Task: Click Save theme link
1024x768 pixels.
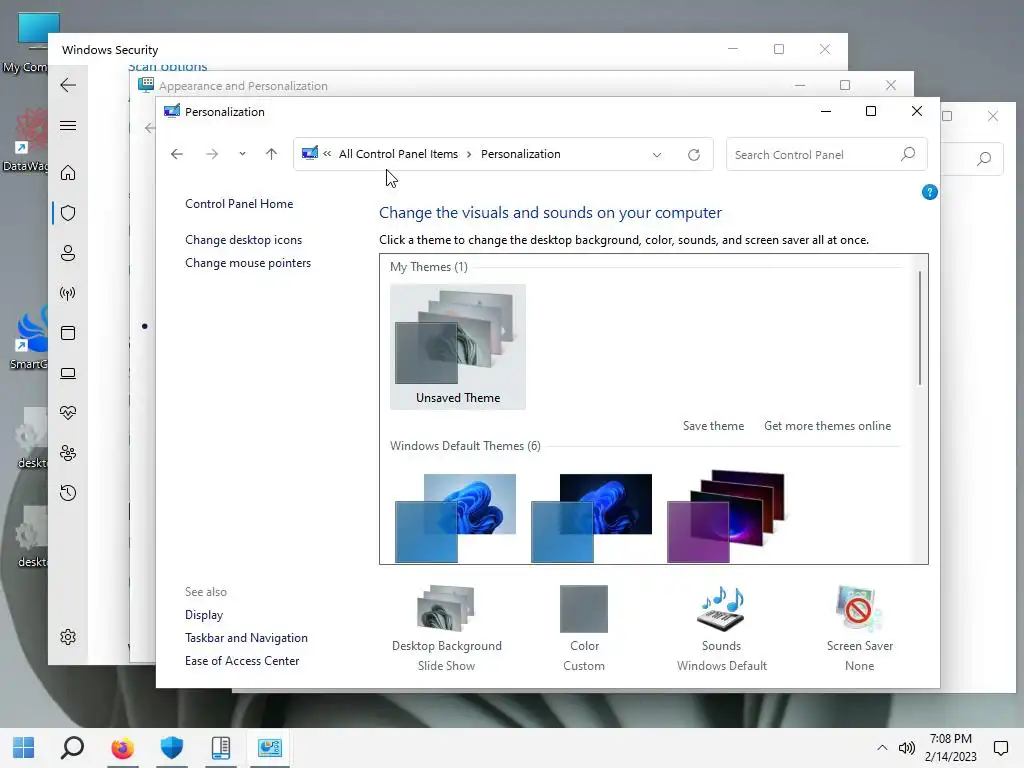Action: click(x=713, y=426)
